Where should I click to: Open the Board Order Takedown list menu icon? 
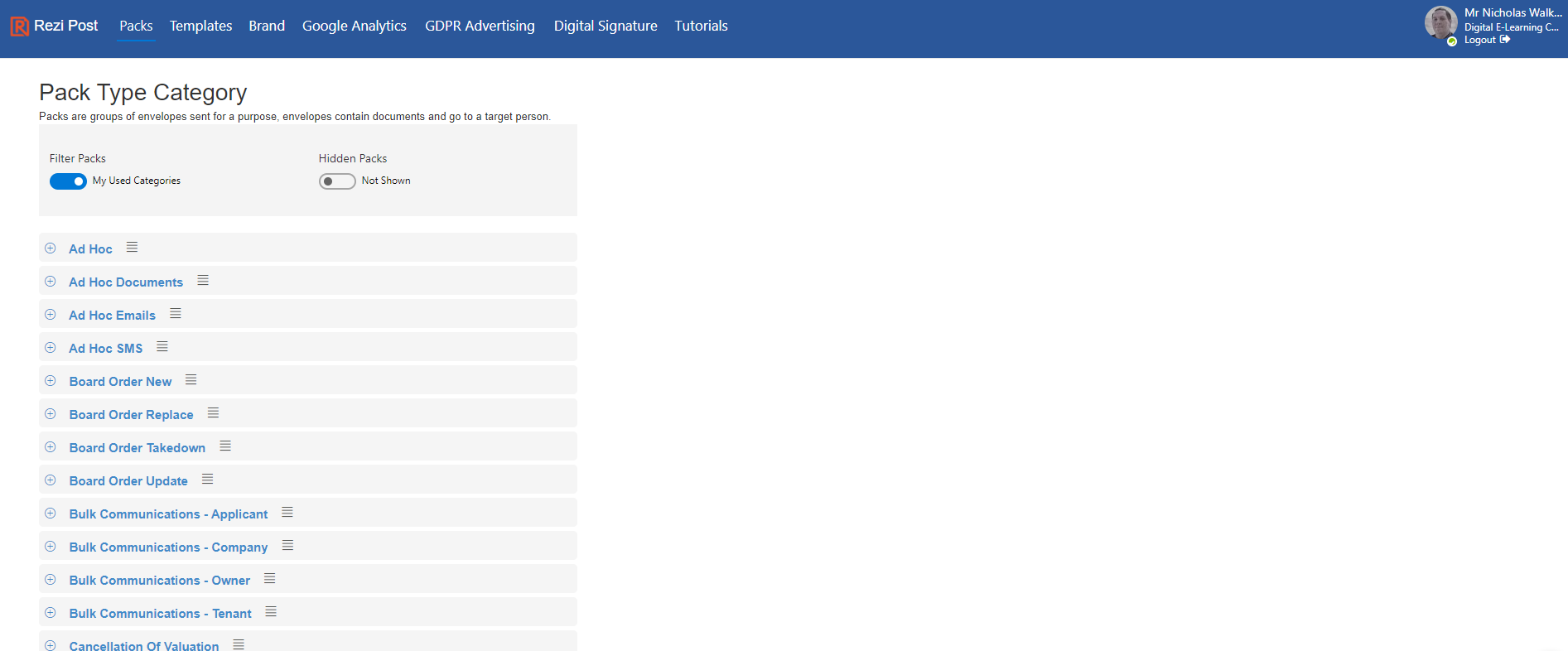point(225,446)
